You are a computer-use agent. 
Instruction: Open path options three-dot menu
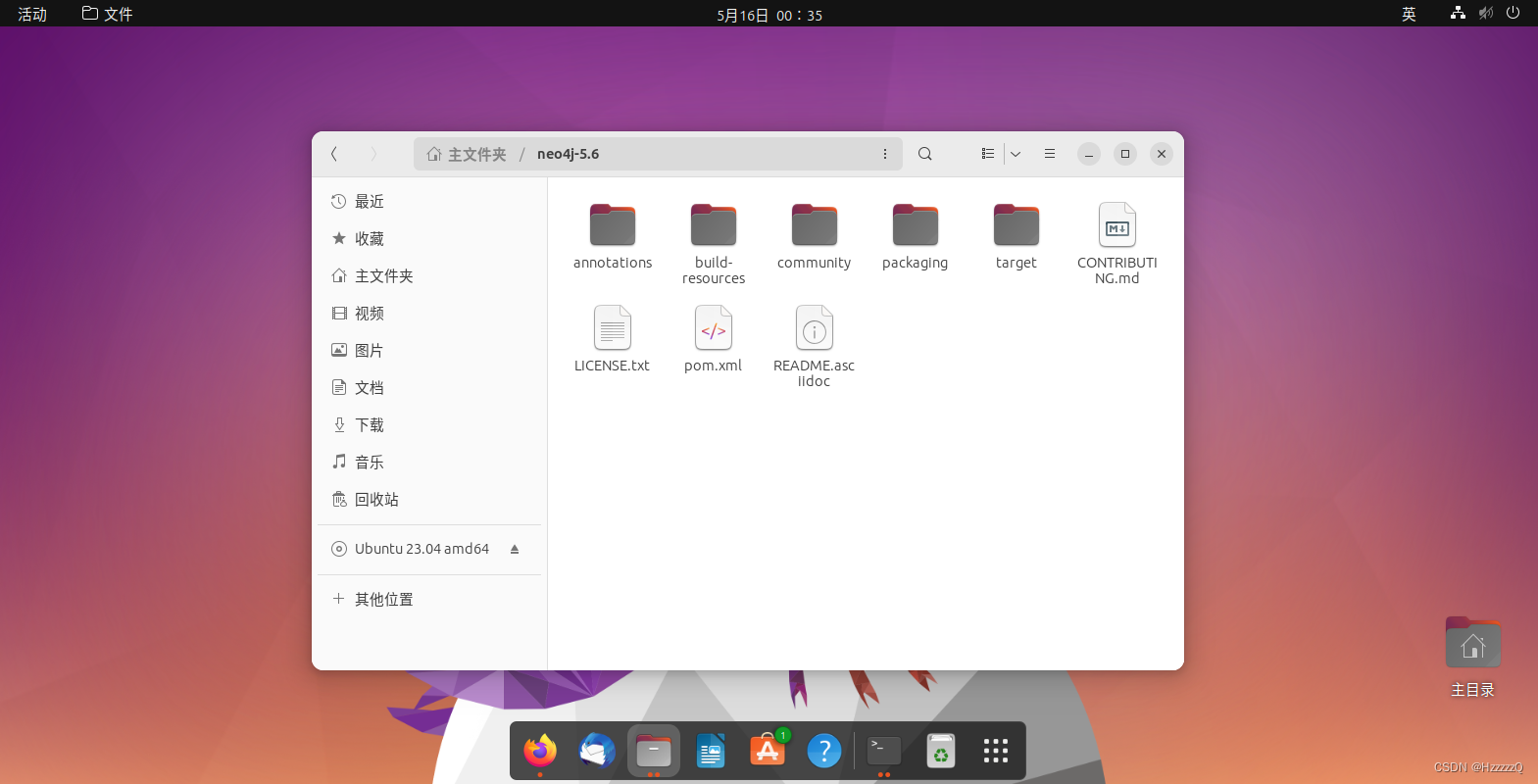click(x=884, y=154)
